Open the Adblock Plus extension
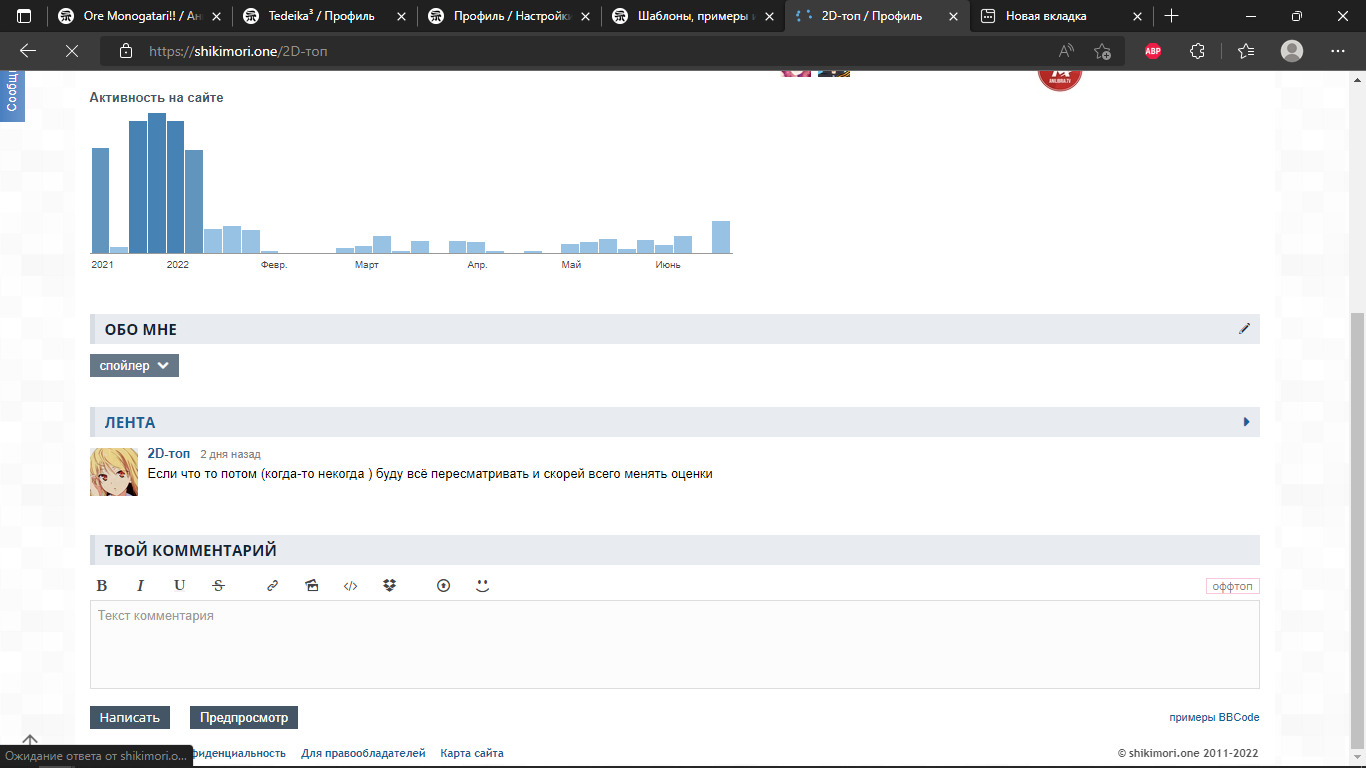The width and height of the screenshot is (1366, 768). pyautogui.click(x=1153, y=51)
